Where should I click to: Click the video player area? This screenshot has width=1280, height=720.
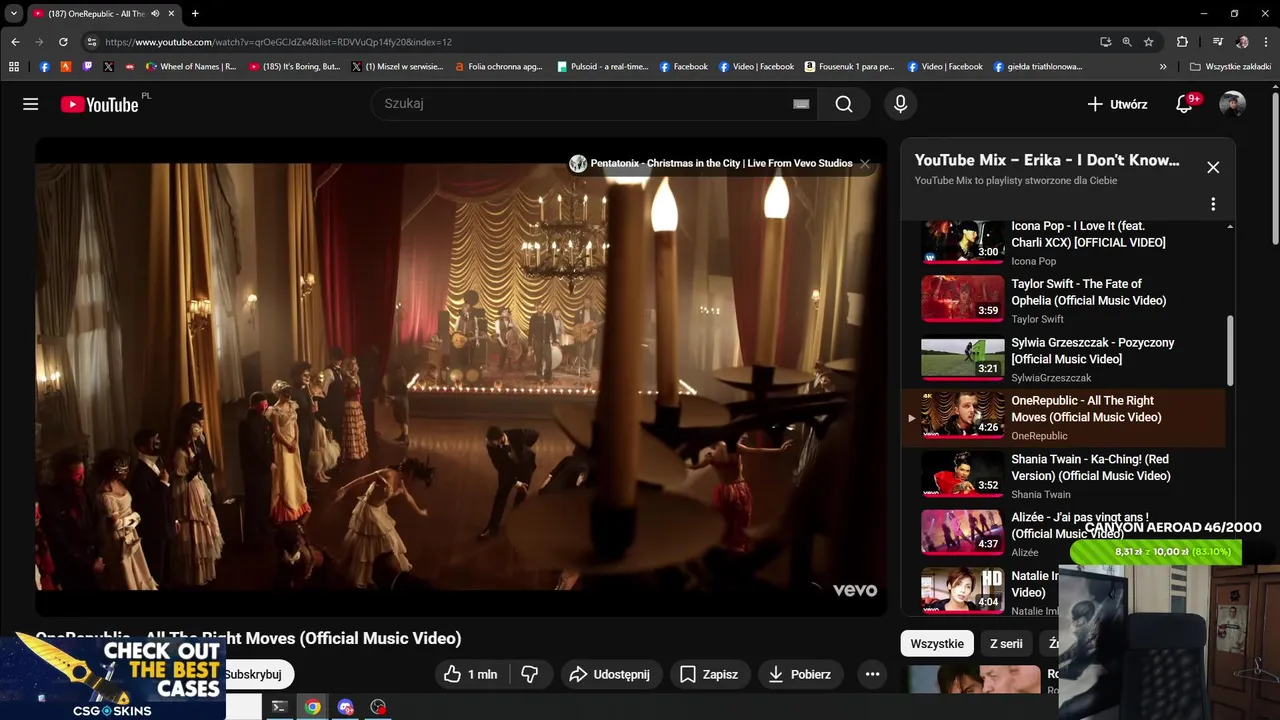pos(461,376)
